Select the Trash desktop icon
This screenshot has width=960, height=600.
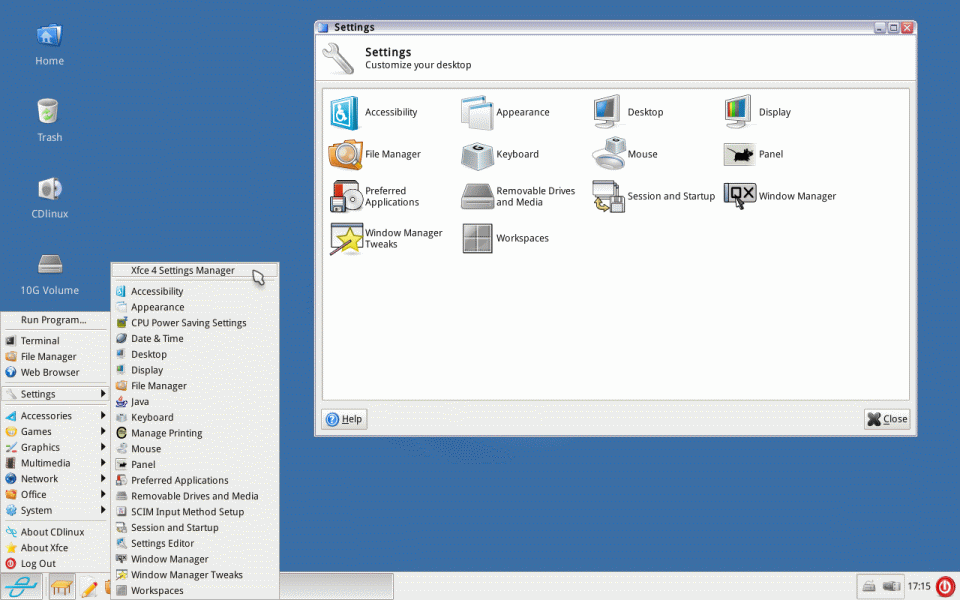tap(49, 121)
